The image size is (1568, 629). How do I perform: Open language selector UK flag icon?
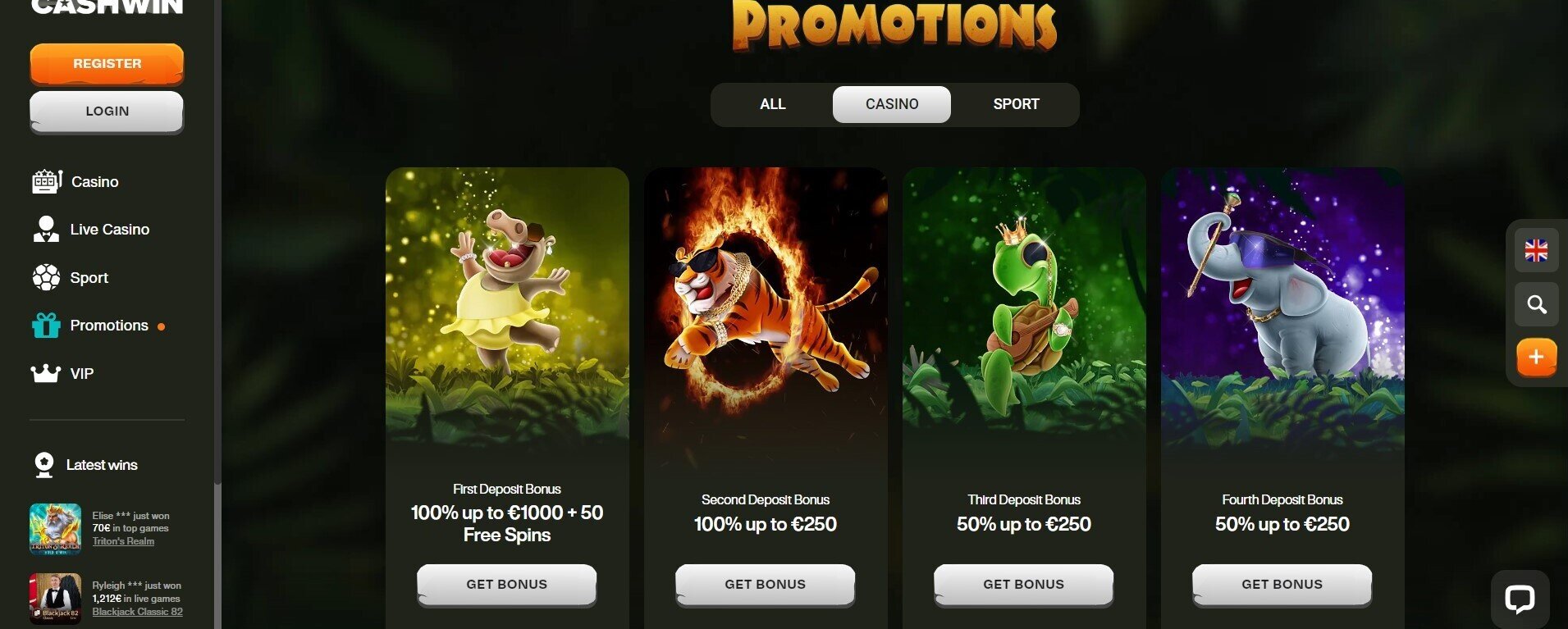pos(1536,250)
